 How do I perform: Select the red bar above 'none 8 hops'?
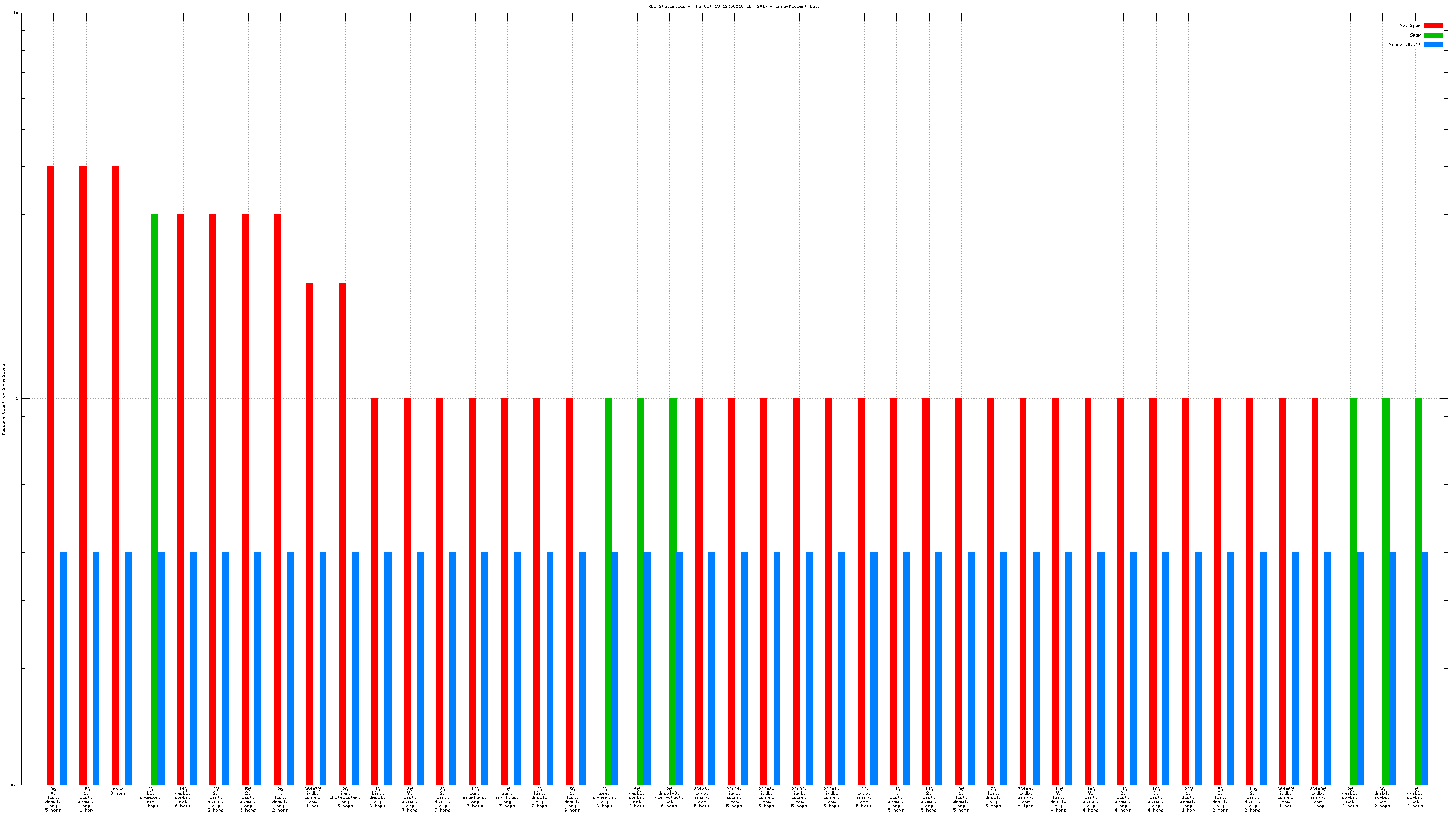point(115,475)
